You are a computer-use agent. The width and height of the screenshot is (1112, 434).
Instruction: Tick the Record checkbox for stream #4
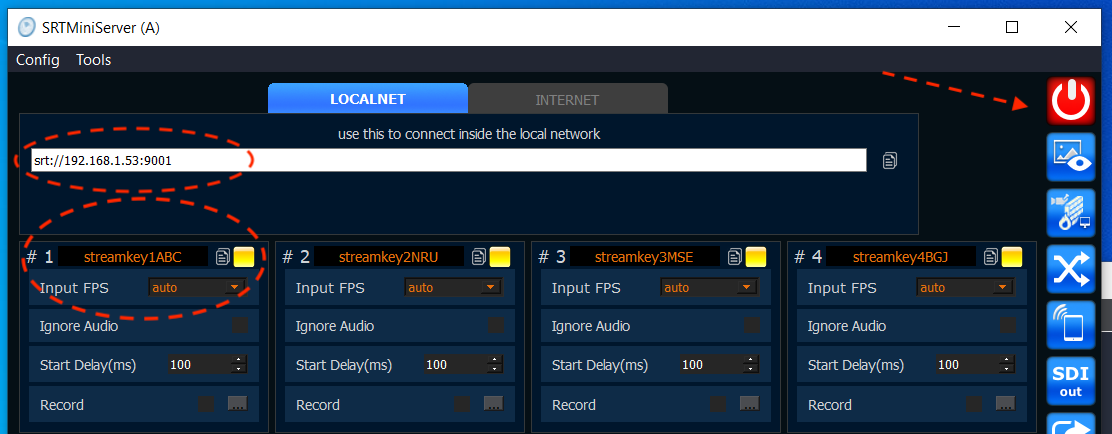tap(974, 404)
